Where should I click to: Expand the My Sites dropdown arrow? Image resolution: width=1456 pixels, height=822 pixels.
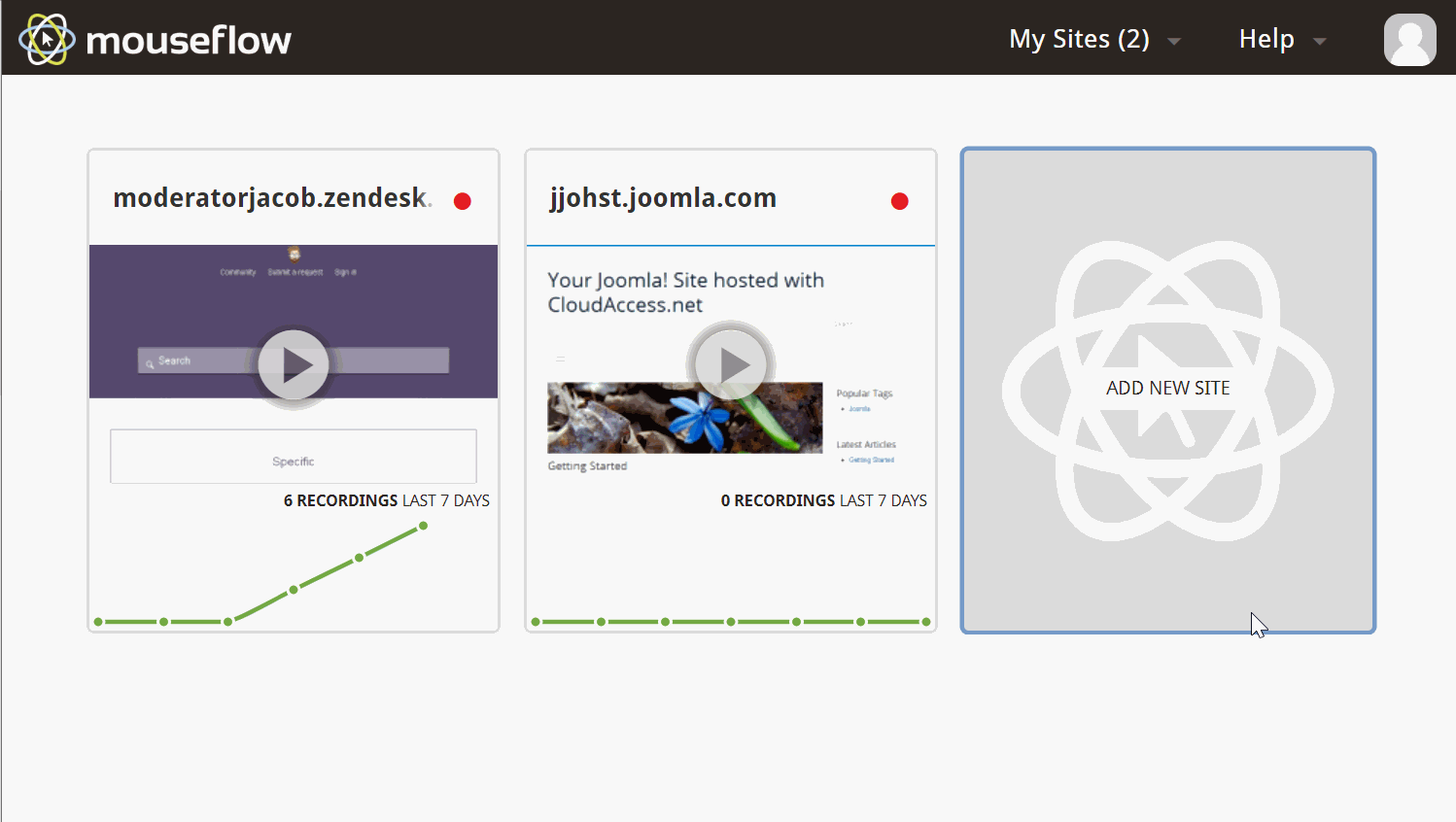(1174, 42)
